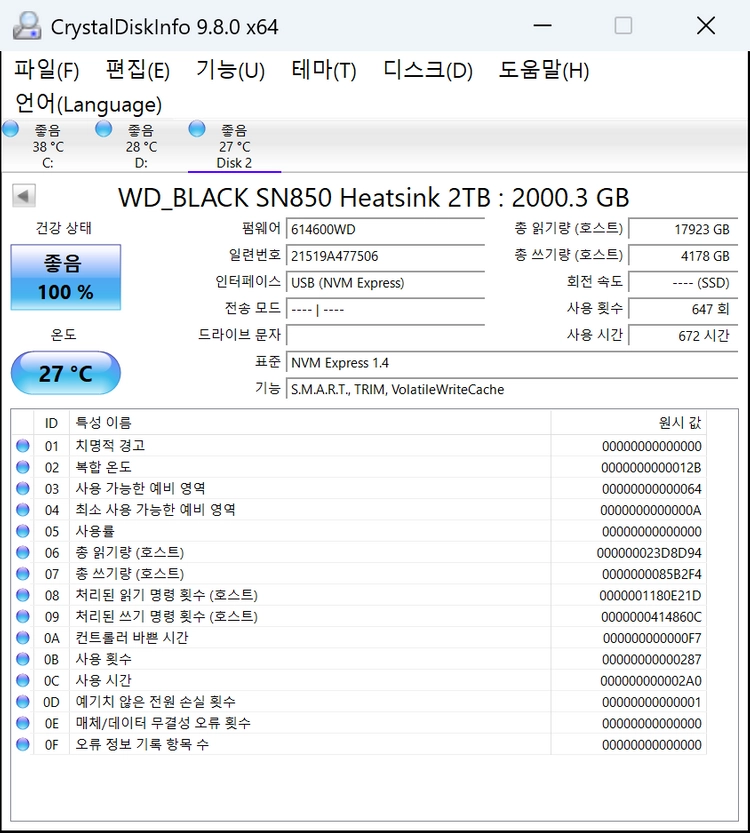Minimize the CrystalDiskInfo window
Image resolution: width=750 pixels, height=833 pixels.
[x=542, y=25]
